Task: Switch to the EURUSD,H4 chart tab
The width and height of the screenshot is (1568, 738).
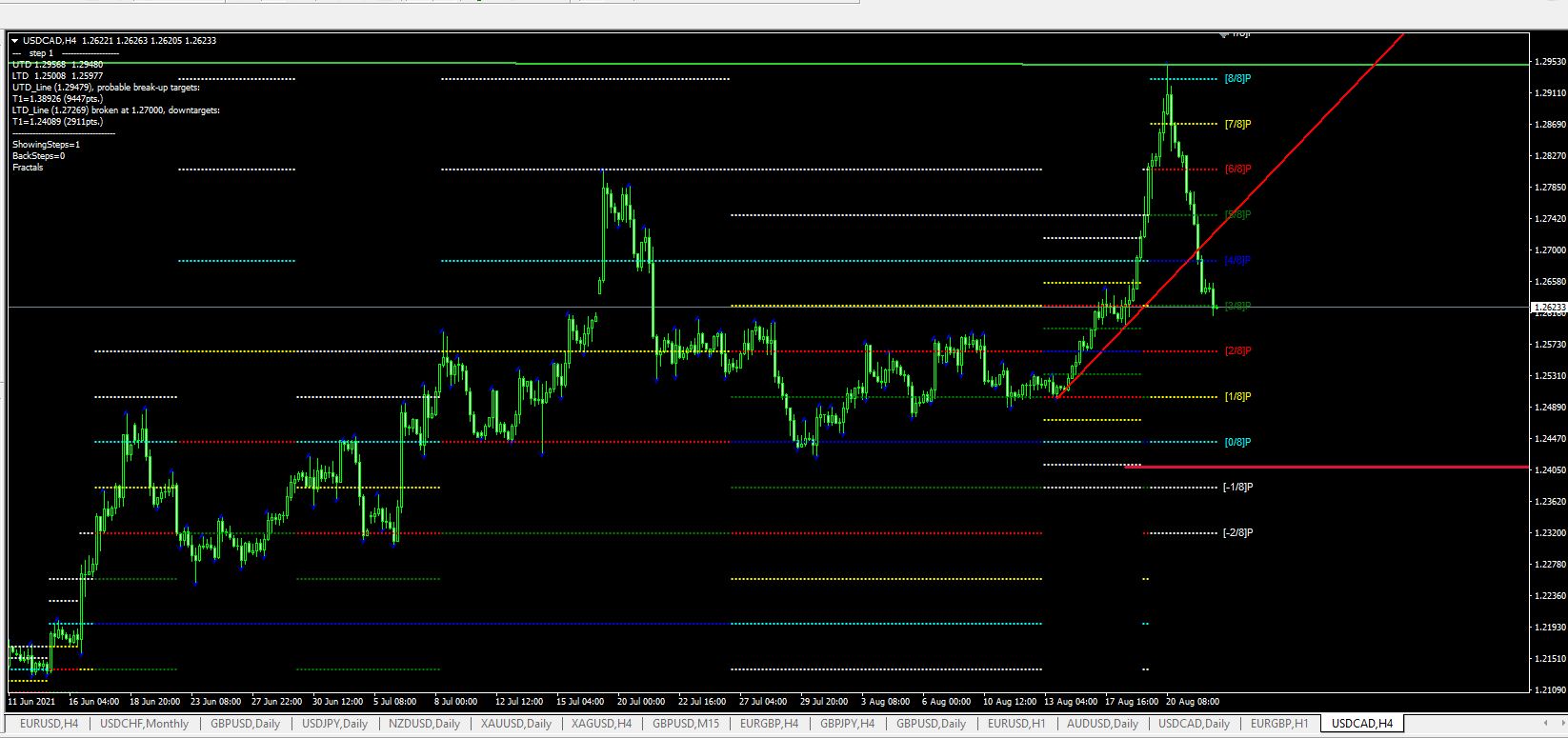Action: click(50, 724)
